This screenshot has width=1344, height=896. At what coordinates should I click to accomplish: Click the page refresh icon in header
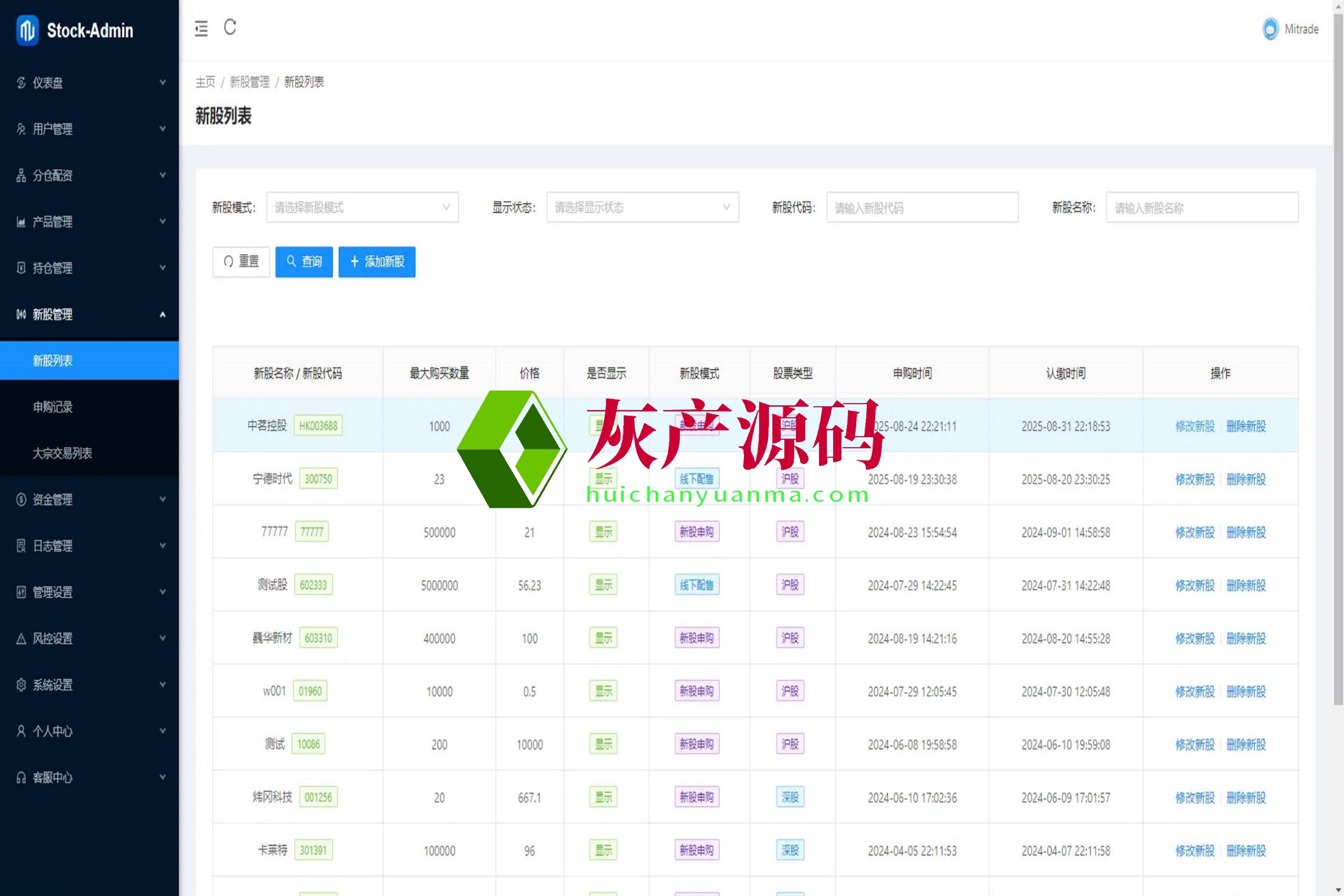pos(230,27)
